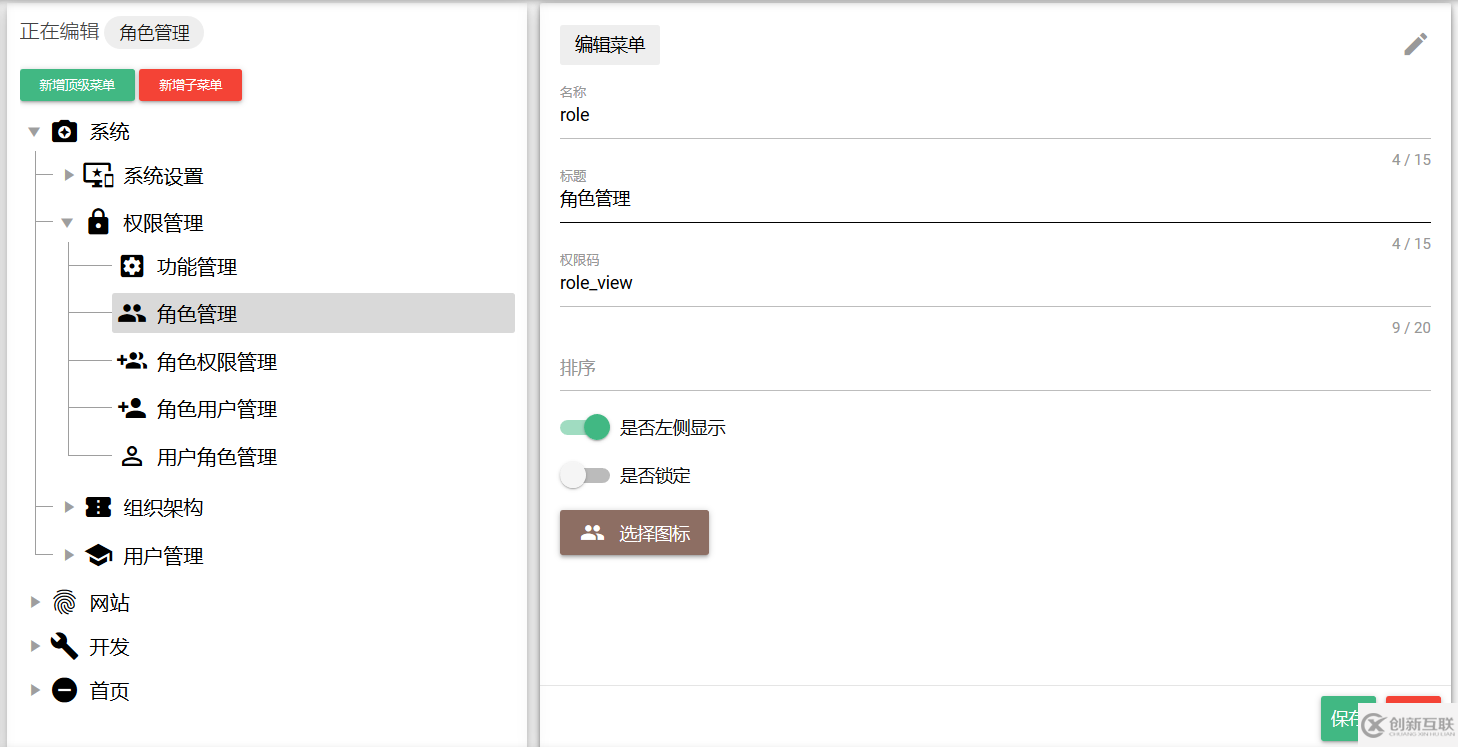The width and height of the screenshot is (1458, 747).
Task: Click the camera icon beside 系统
Action: pyautogui.click(x=64, y=131)
